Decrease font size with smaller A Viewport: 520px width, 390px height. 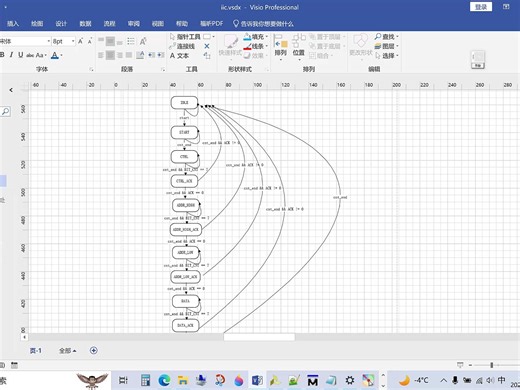point(90,41)
